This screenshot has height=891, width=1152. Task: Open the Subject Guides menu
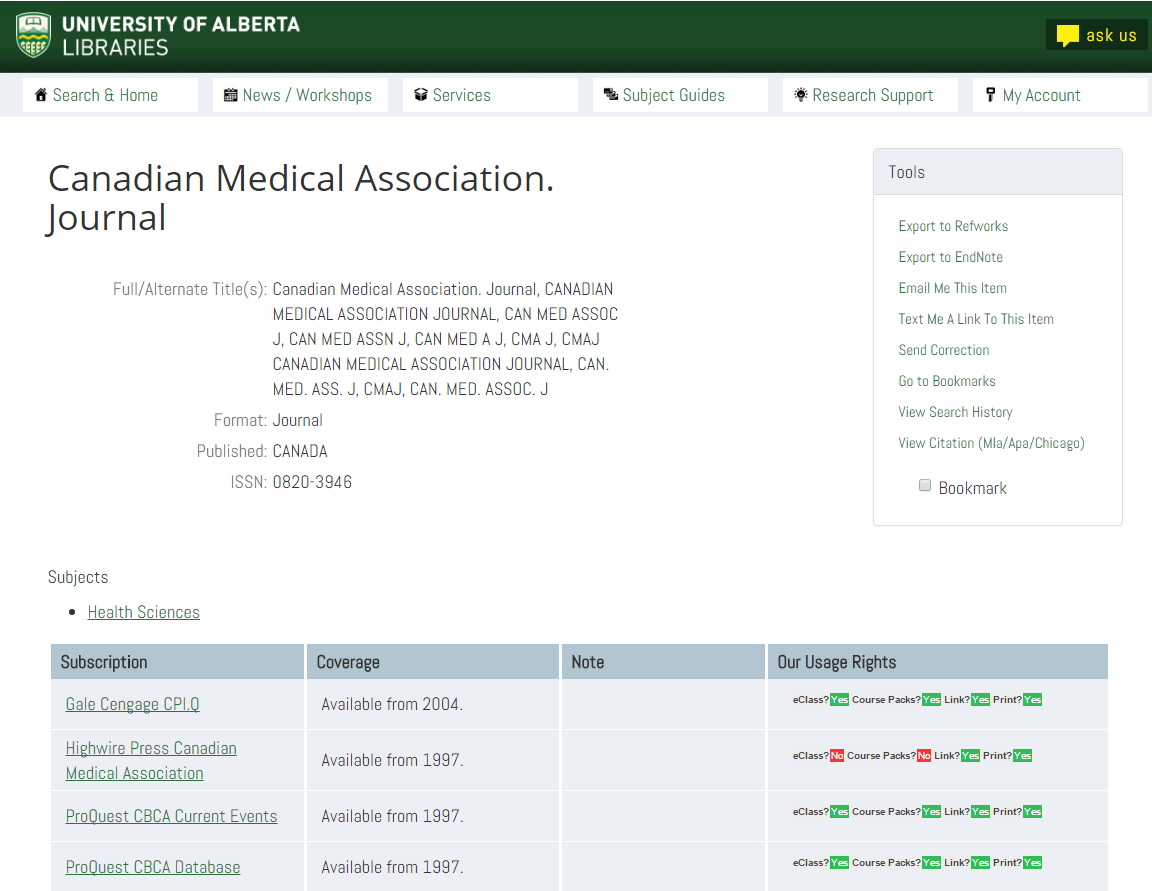tap(680, 95)
